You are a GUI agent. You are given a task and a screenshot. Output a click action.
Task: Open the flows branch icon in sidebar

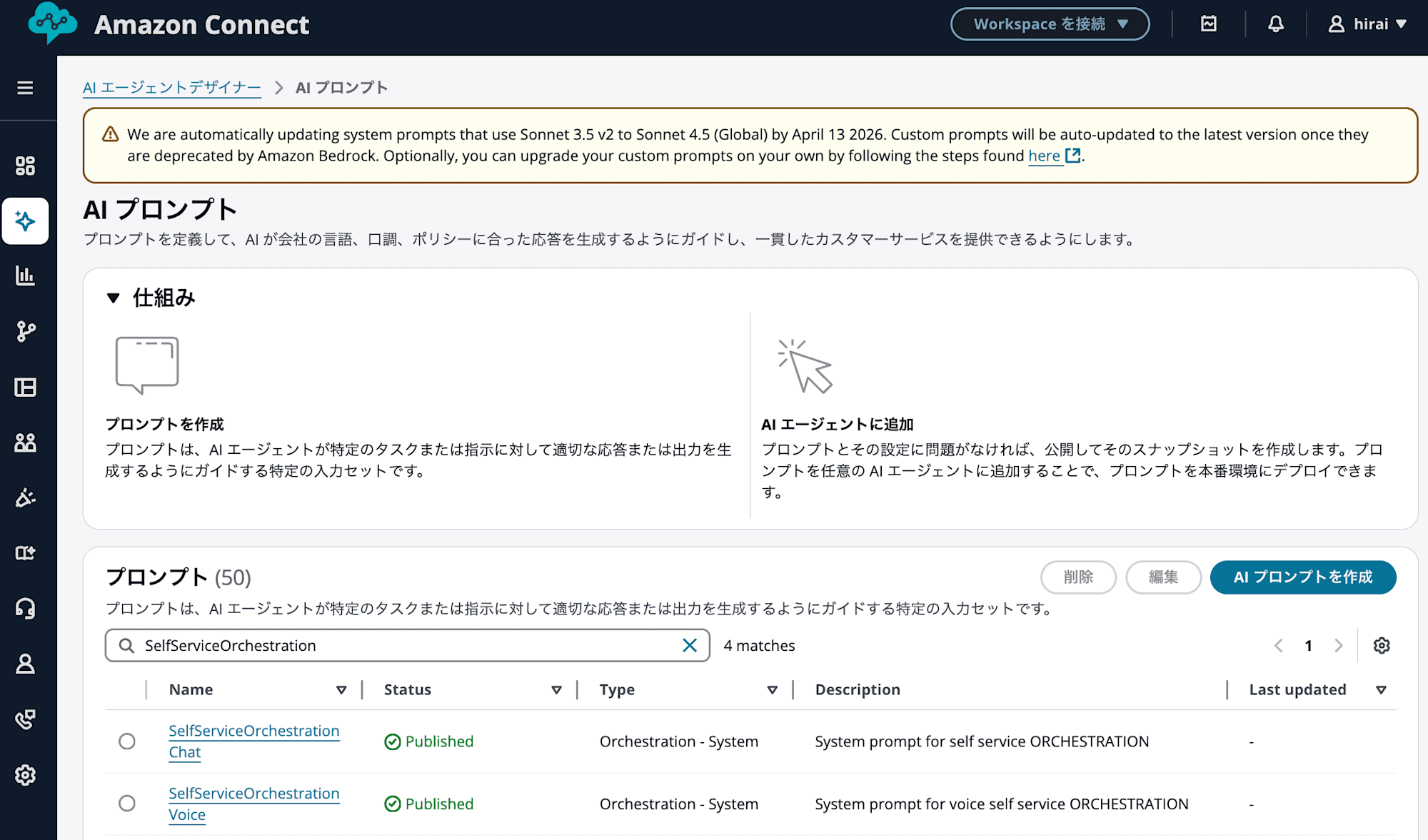tap(25, 332)
